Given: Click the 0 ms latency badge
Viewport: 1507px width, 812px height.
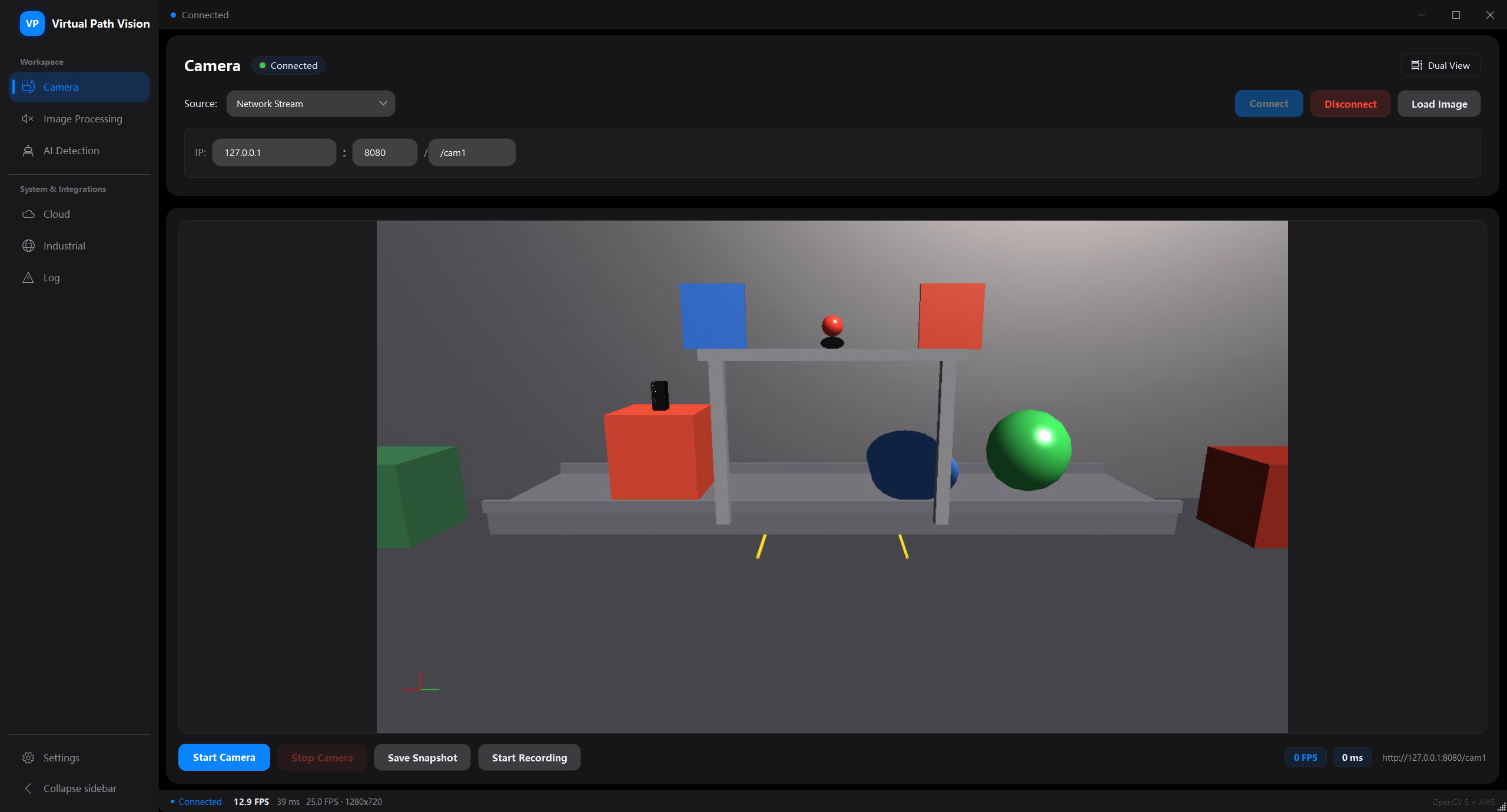Looking at the screenshot, I should [x=1352, y=757].
